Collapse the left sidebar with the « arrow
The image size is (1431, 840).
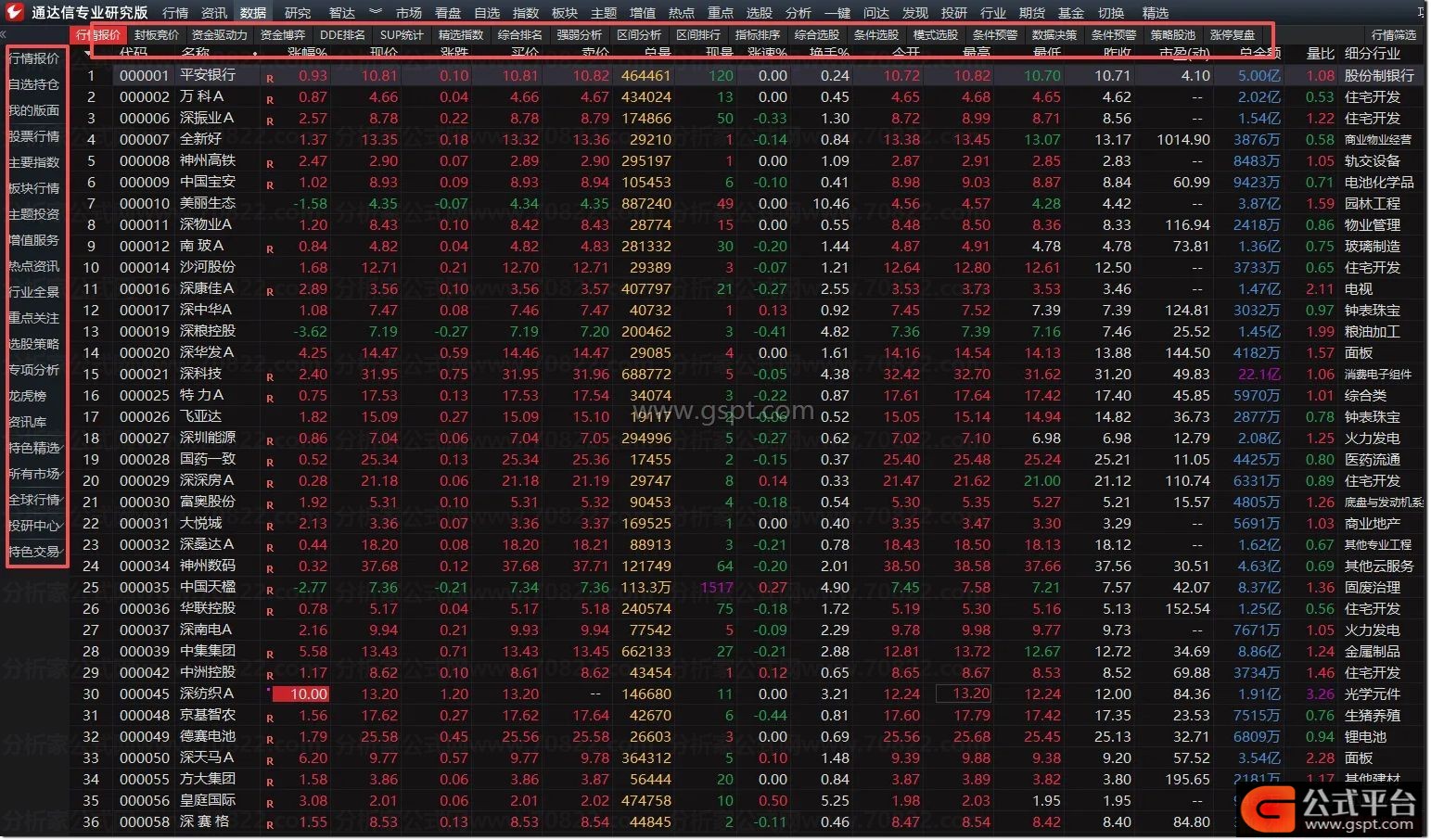pos(4,34)
